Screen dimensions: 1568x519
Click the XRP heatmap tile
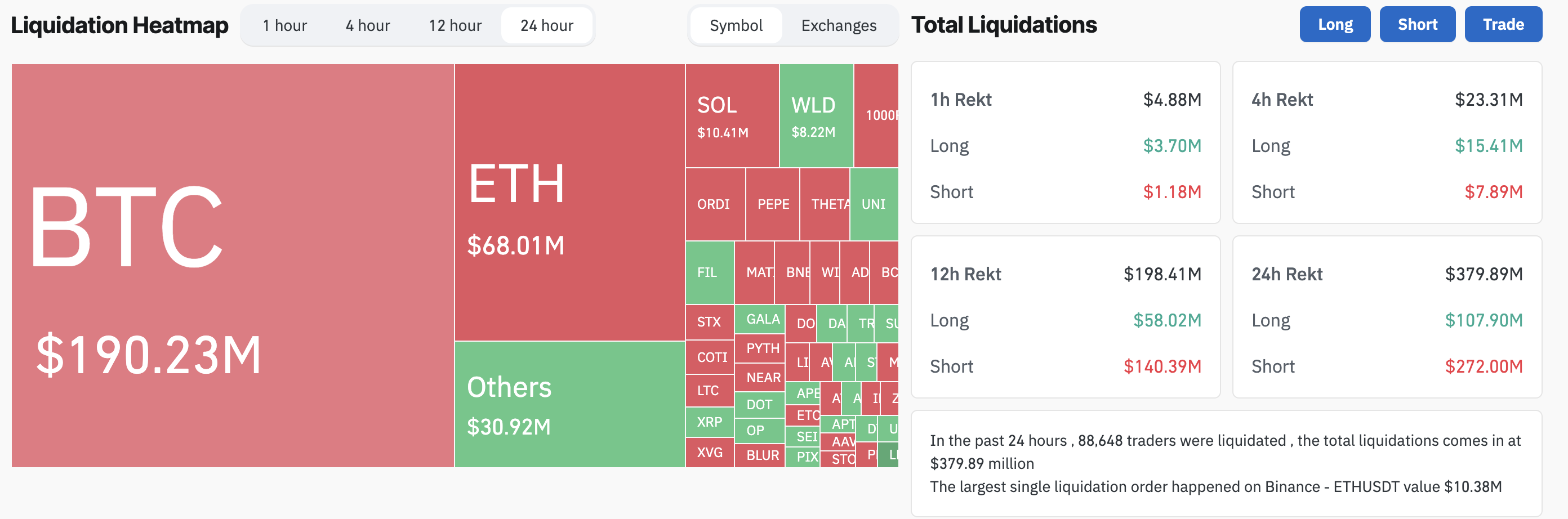(x=709, y=422)
